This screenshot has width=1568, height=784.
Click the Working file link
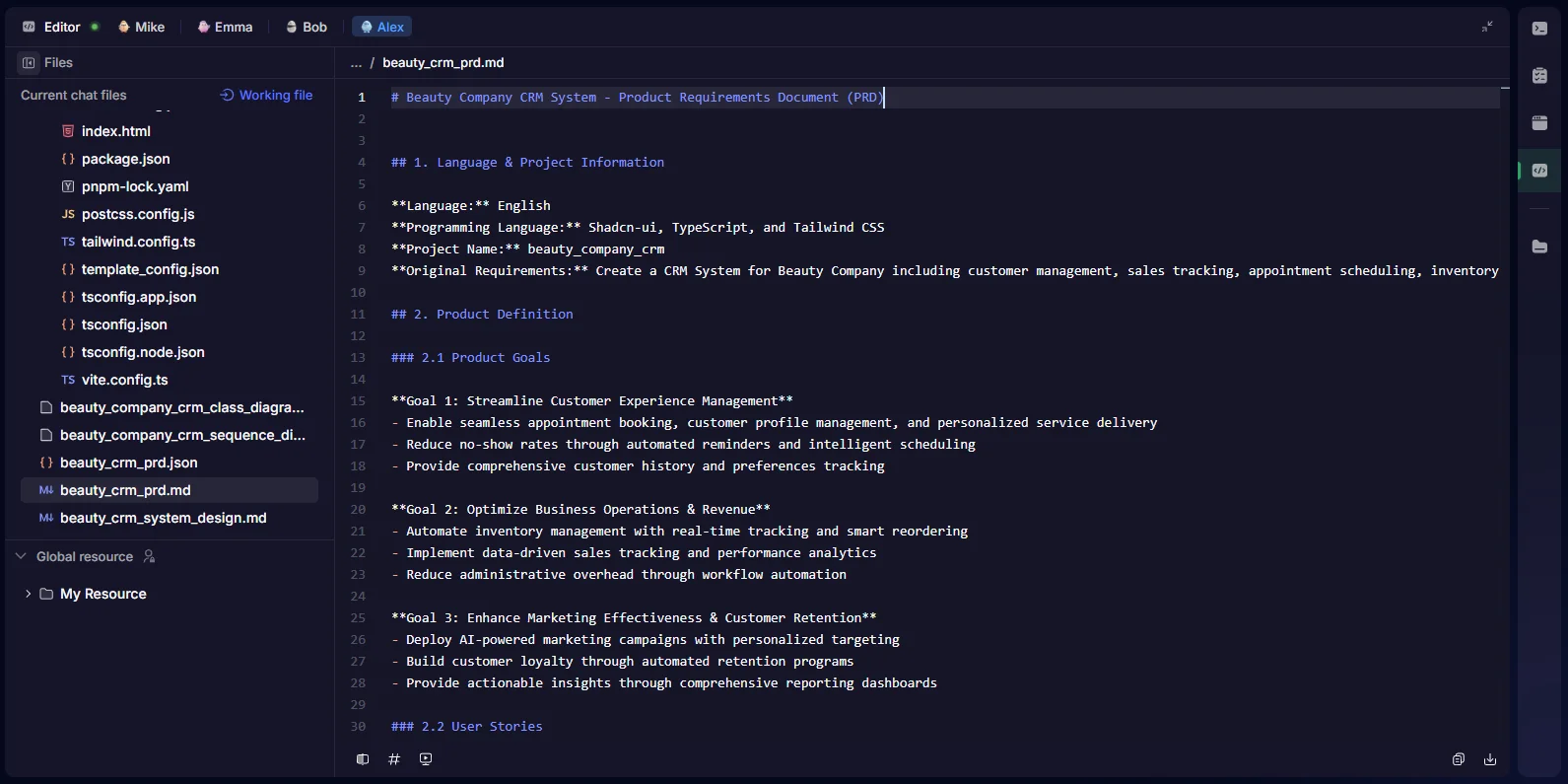pos(266,96)
